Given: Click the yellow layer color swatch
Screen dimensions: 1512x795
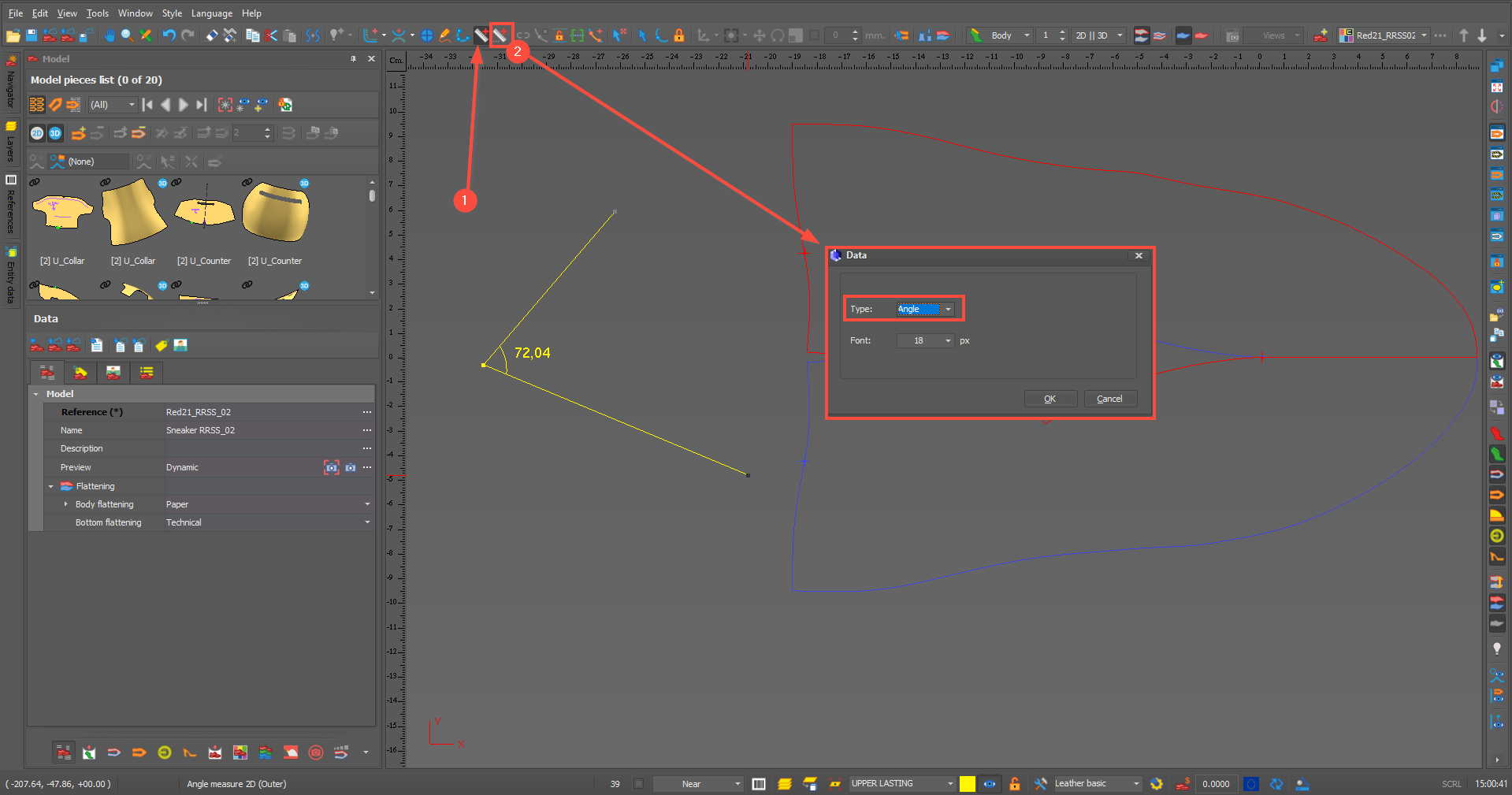Looking at the screenshot, I should (968, 784).
